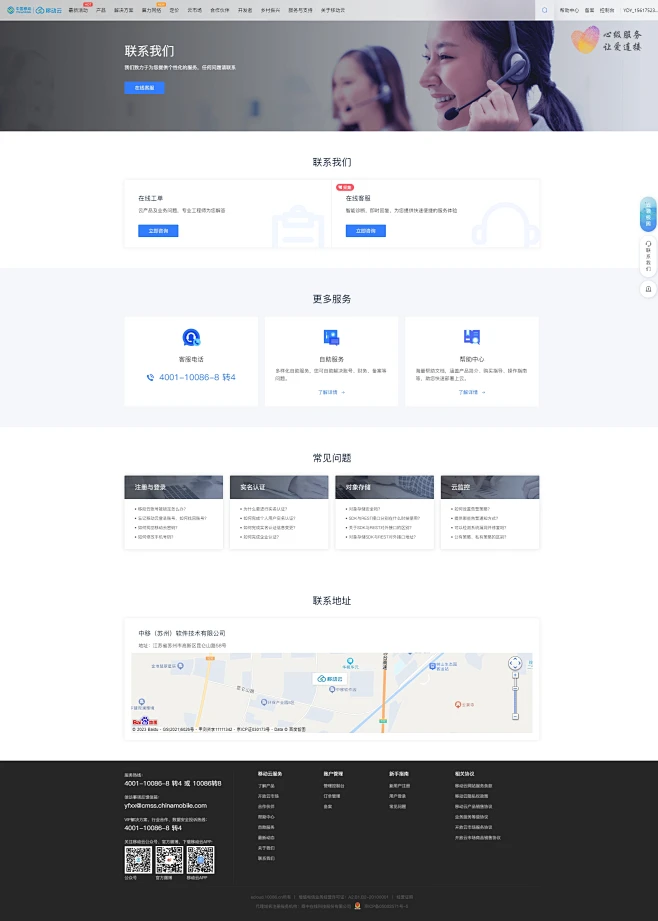The height and width of the screenshot is (921, 658).
Task: Click the 客服电话 headset icon
Action: tap(191, 338)
